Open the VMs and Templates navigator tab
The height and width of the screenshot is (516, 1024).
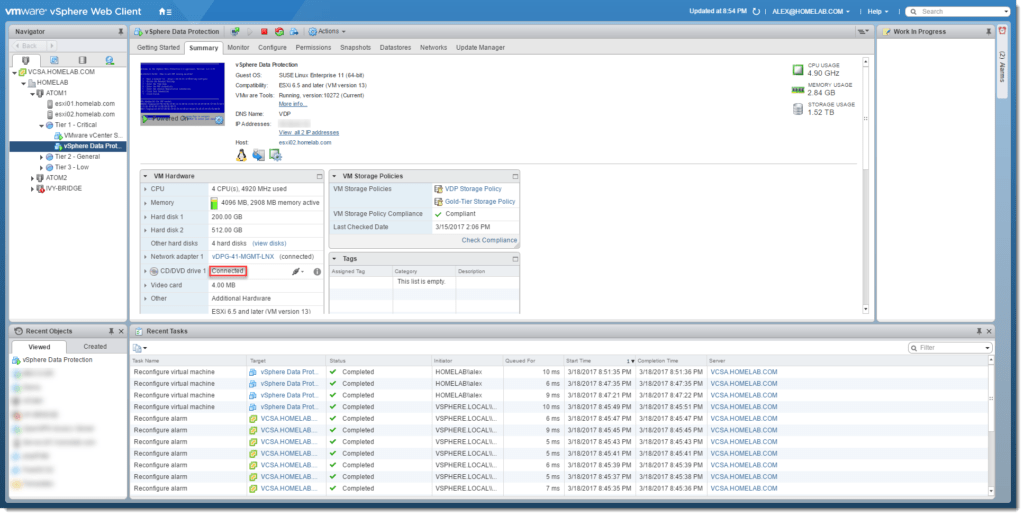(54, 60)
